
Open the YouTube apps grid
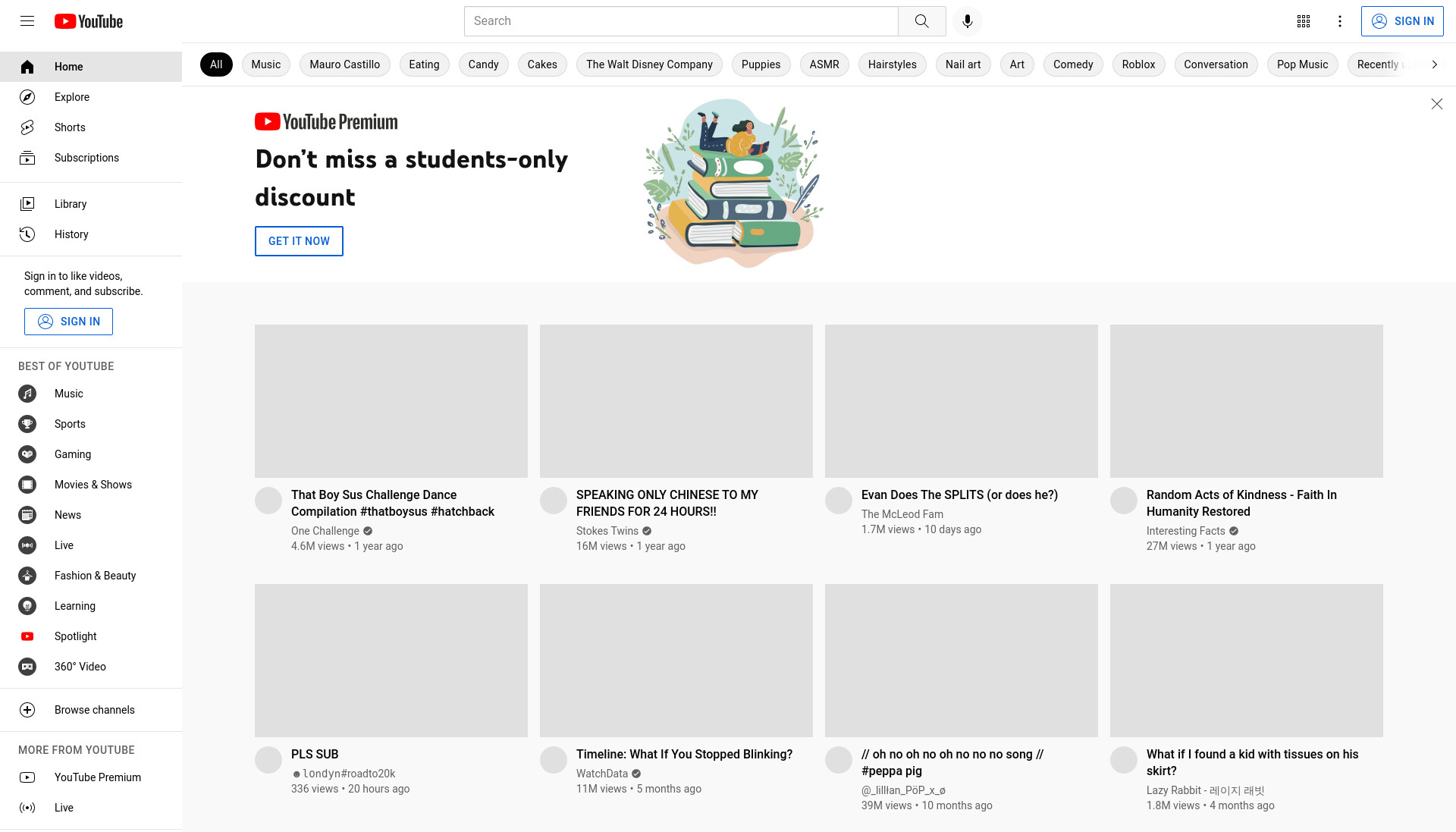pos(1303,21)
